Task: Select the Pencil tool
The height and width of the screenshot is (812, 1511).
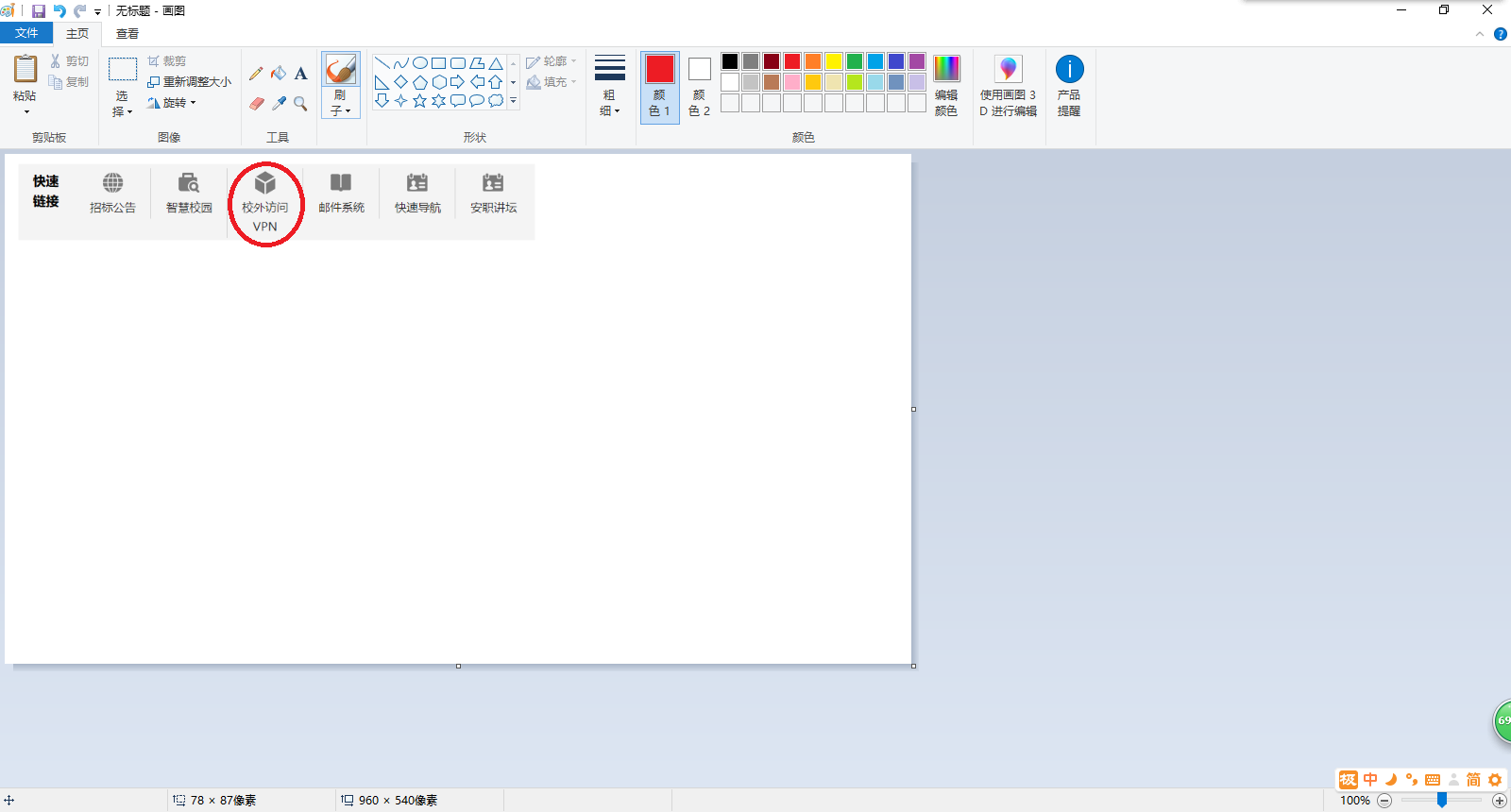Action: [256, 74]
